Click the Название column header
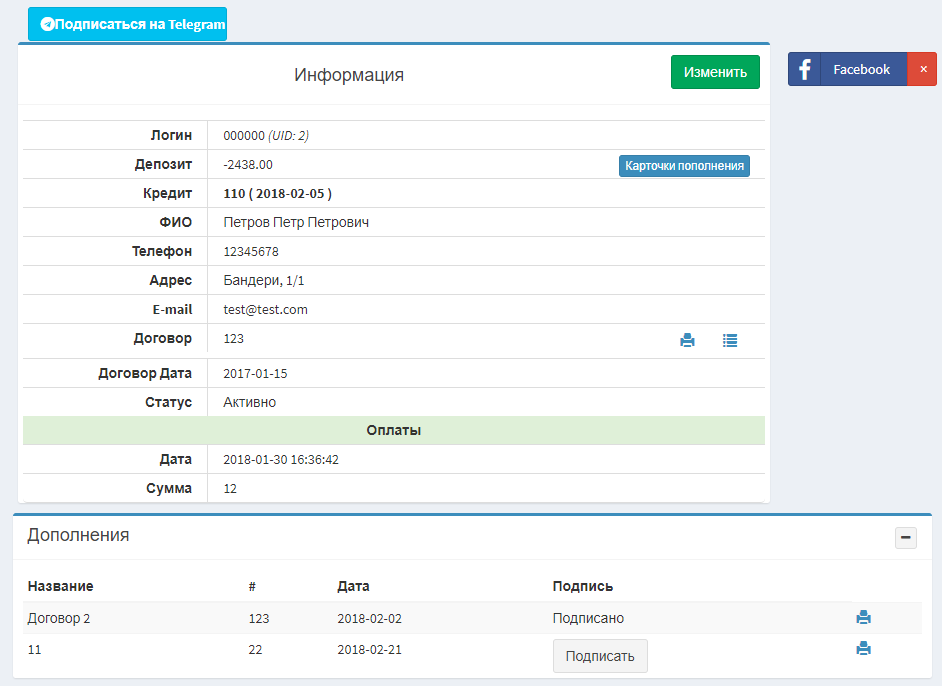 (x=60, y=587)
